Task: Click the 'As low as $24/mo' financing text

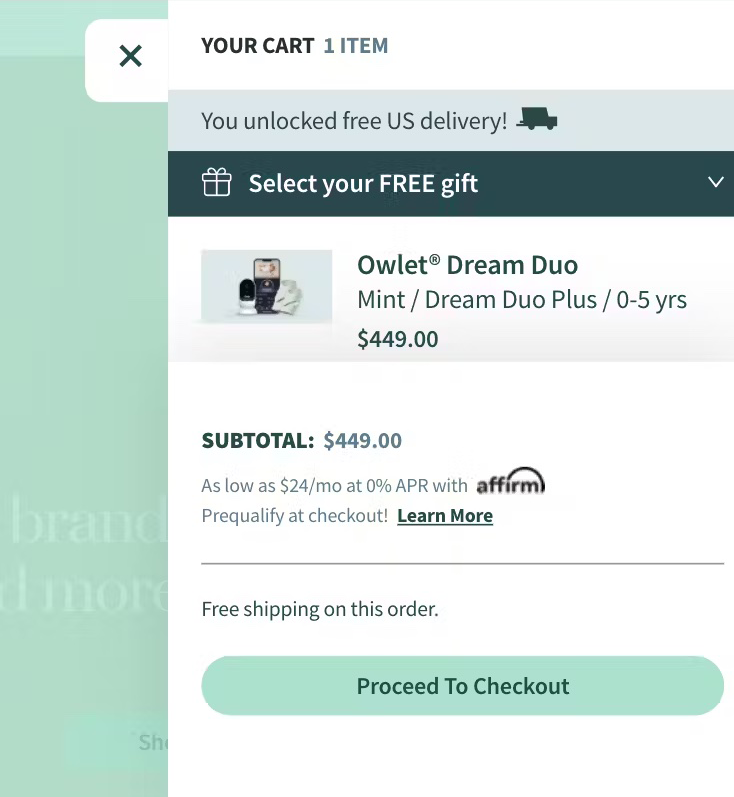Action: (x=334, y=486)
